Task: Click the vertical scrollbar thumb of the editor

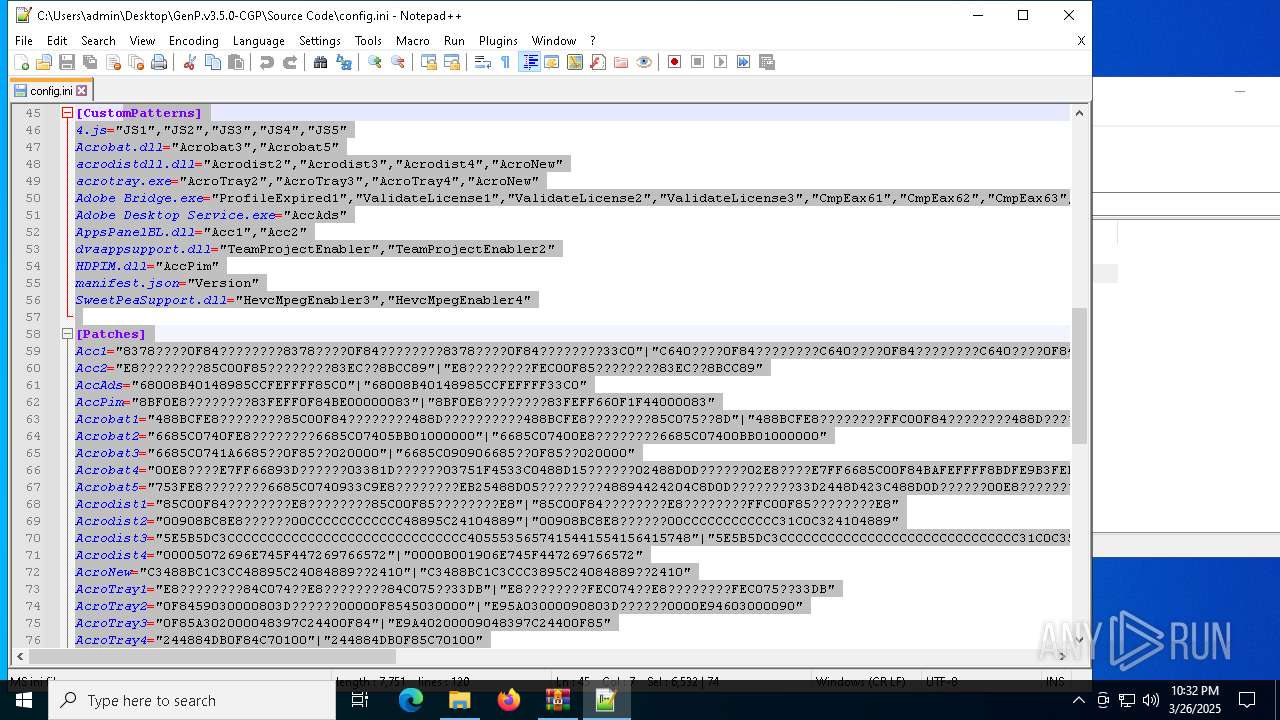Action: (1079, 376)
